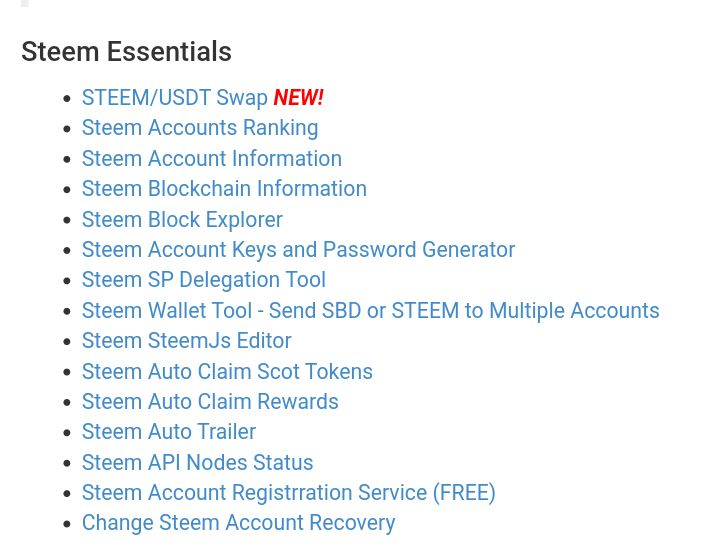Open the STEEM/USDT Swap link
Screen dimensions: 720x552
coord(174,98)
